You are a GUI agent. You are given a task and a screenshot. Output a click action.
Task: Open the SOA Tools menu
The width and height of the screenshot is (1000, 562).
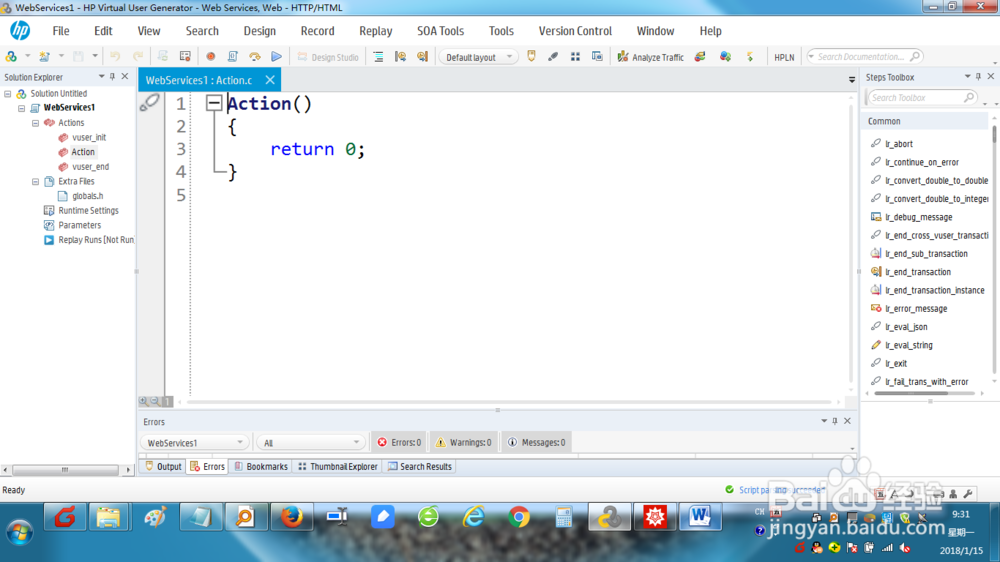tap(441, 31)
